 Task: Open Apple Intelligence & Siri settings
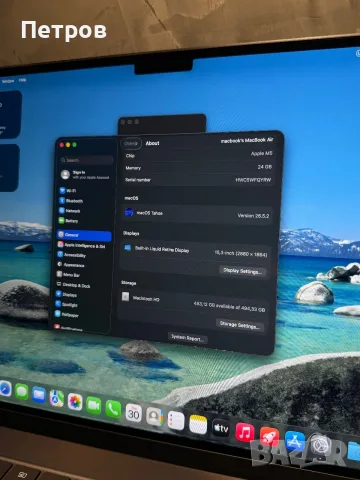point(81,245)
